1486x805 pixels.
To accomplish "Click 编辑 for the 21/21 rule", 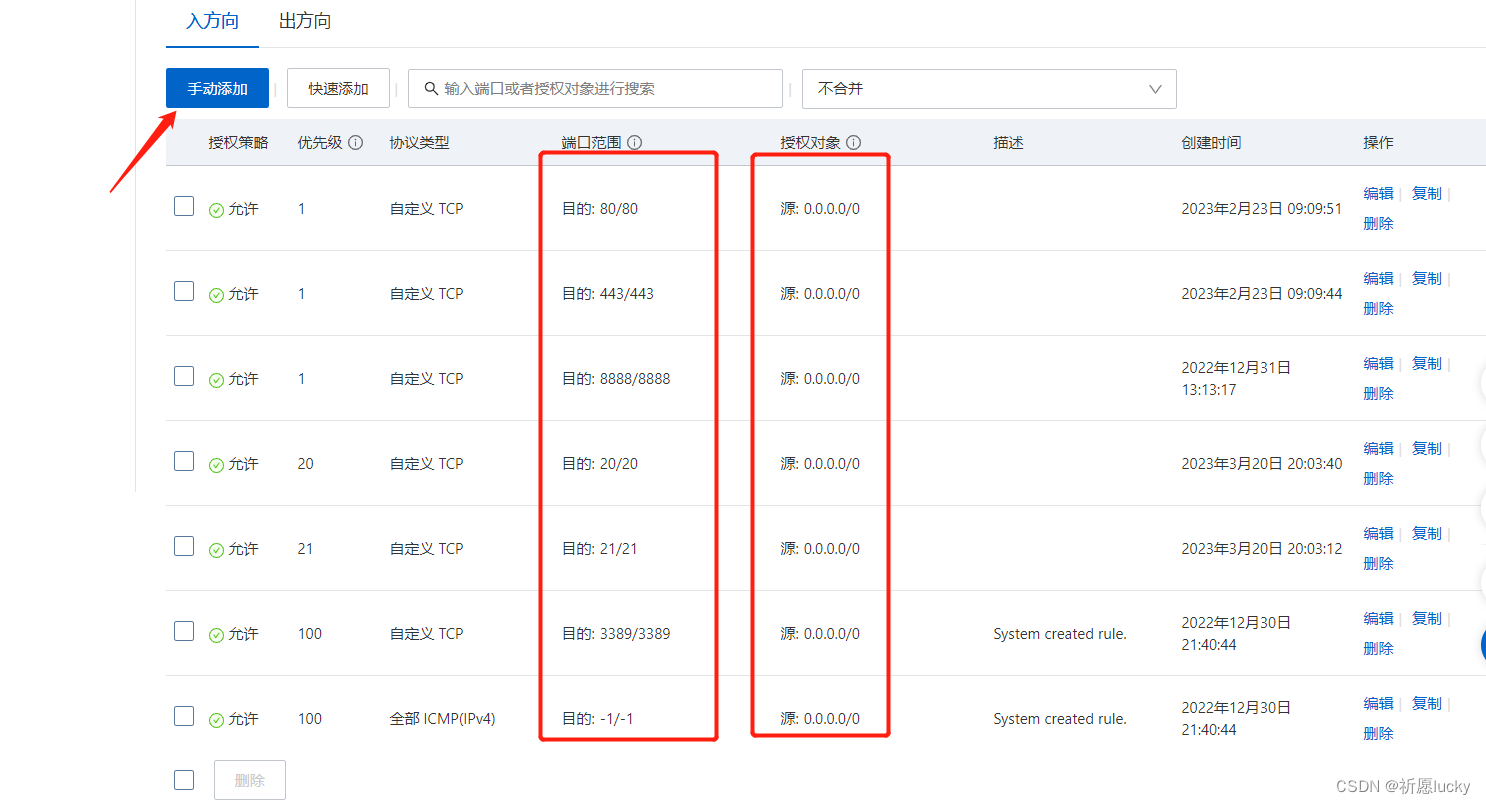I will pyautogui.click(x=1378, y=533).
